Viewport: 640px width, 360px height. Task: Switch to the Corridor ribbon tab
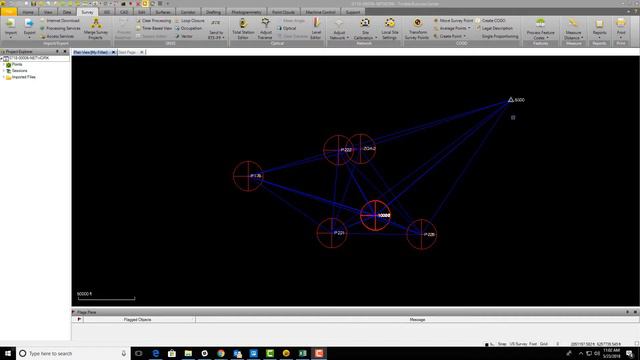(x=188, y=12)
